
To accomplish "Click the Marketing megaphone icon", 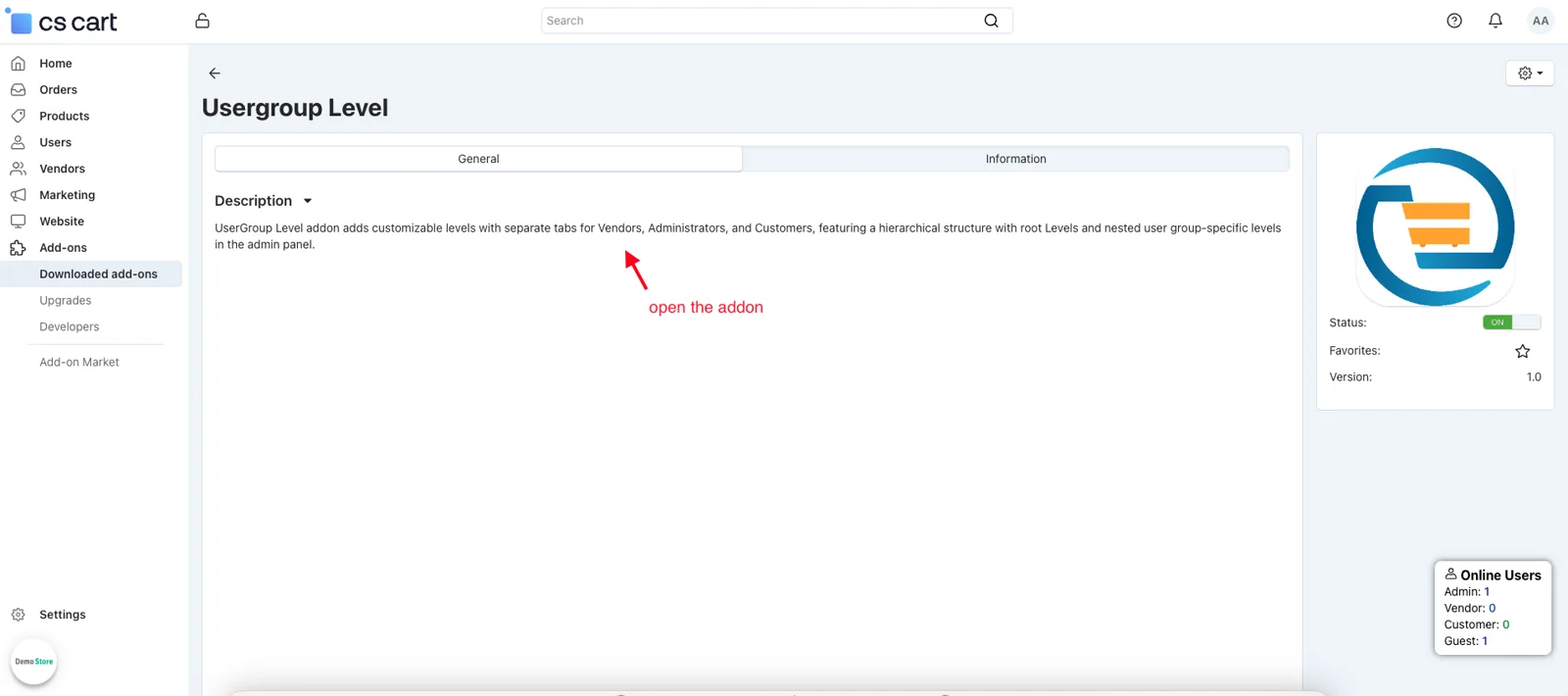I will pyautogui.click(x=18, y=195).
